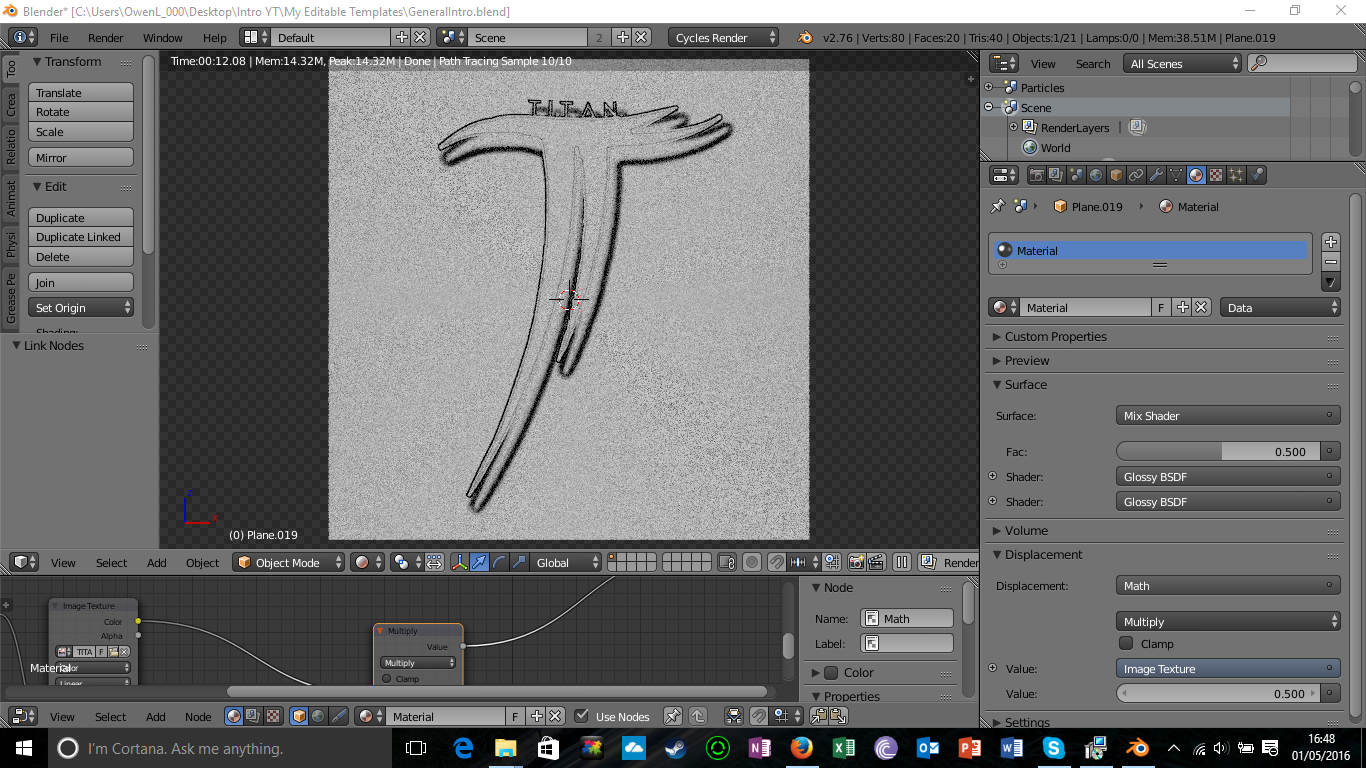This screenshot has height=768, width=1366.
Task: Open the Cycles Render engine dropdown
Action: (x=723, y=37)
